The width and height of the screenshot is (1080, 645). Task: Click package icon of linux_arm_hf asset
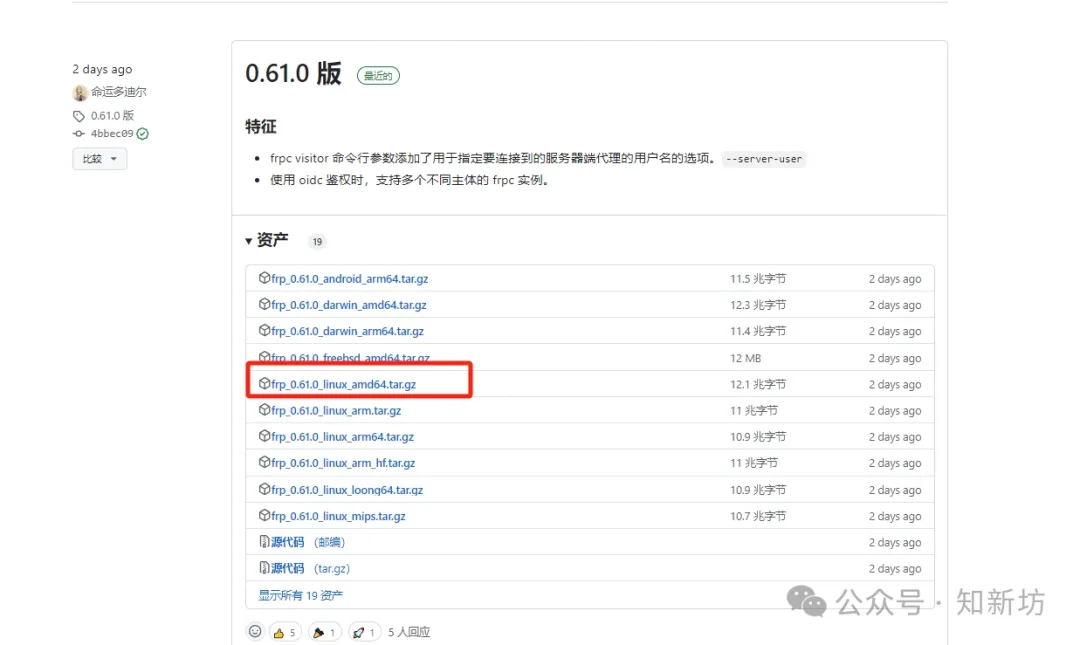[264, 462]
